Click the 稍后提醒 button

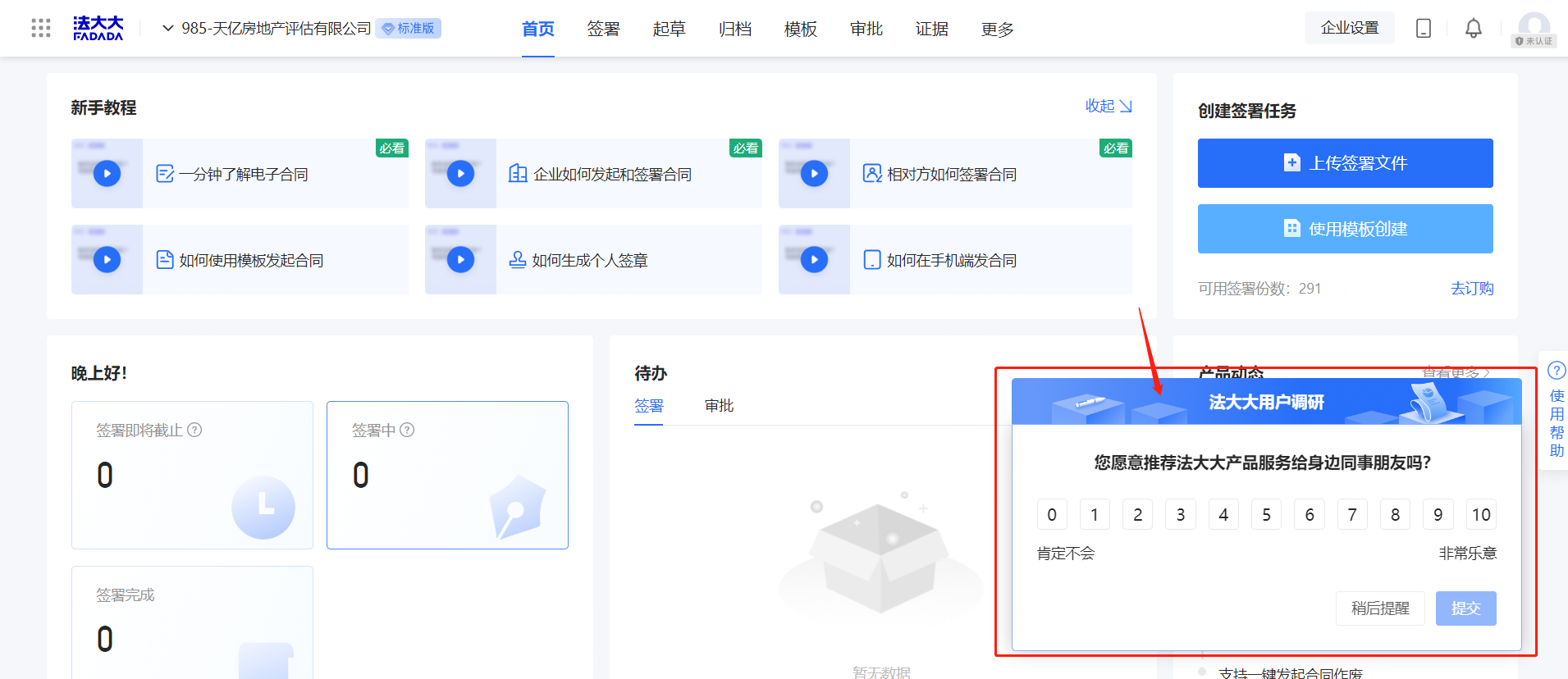pyautogui.click(x=1380, y=608)
